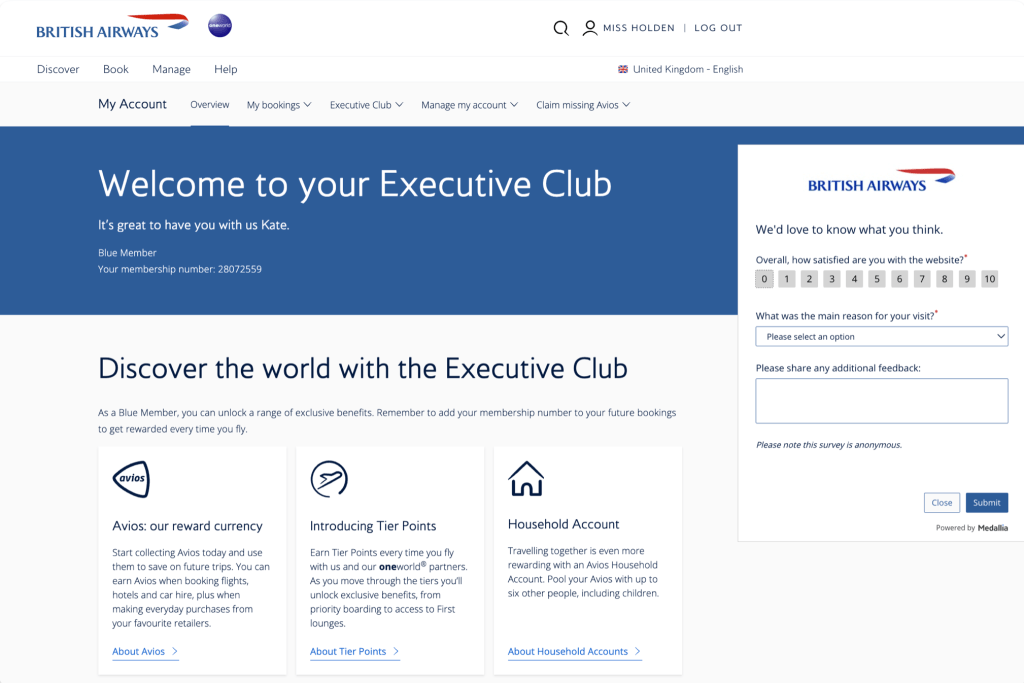
Task: Select satisfaction rating 5
Action: pos(877,279)
